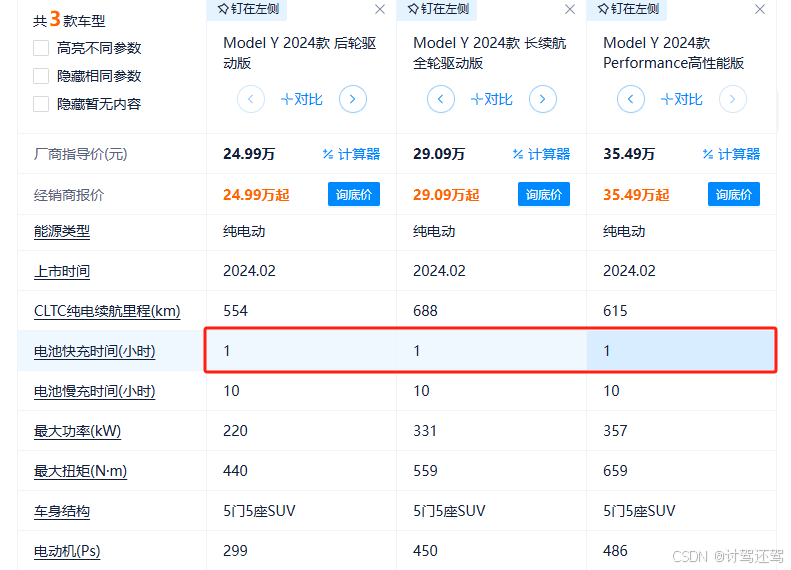791x570 pixels.
Task: Select the 24.99万起 dealer price
Action: pyautogui.click(x=256, y=195)
